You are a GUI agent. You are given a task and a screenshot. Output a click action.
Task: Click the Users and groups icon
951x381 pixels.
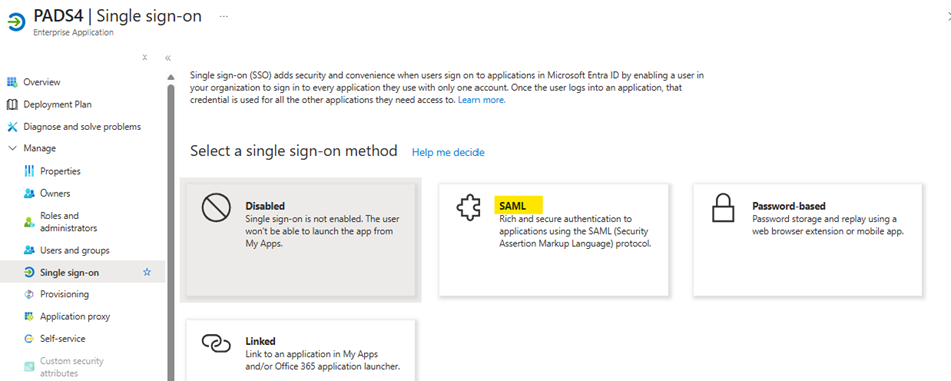29,250
